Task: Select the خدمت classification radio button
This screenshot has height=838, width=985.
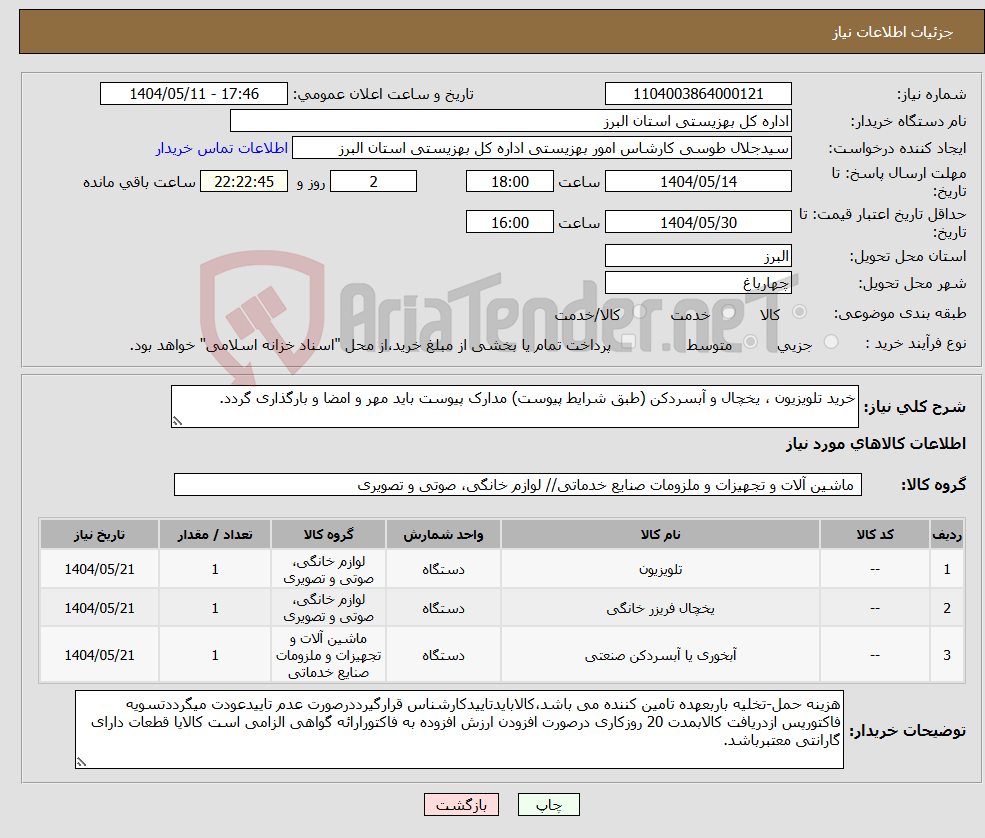Action: tap(729, 312)
